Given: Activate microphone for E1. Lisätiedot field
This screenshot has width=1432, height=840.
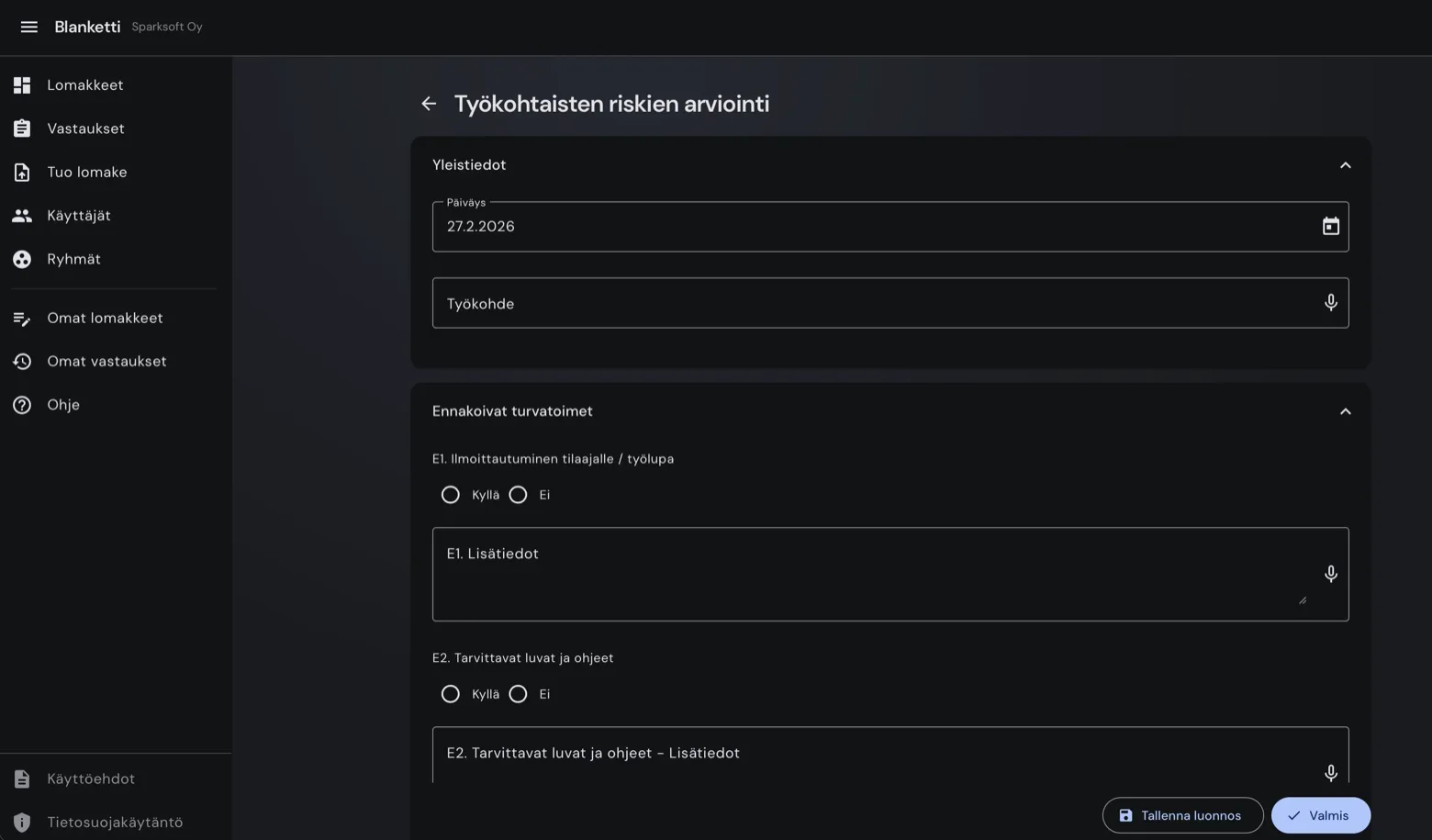Looking at the screenshot, I should (1330, 575).
